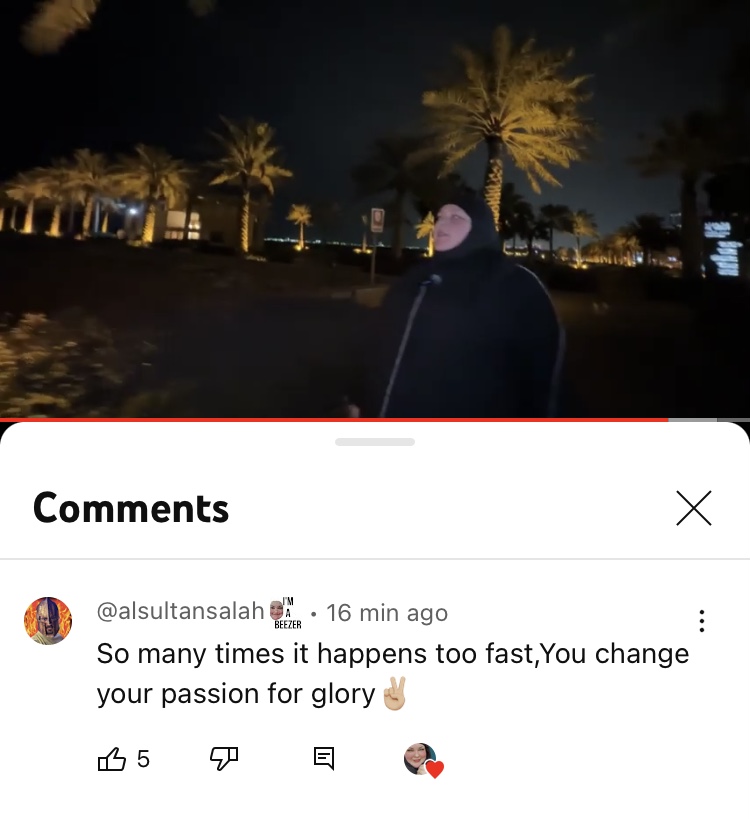750x819 pixels.
Task: Tap the gray sheet drag handle
Action: pyautogui.click(x=375, y=442)
